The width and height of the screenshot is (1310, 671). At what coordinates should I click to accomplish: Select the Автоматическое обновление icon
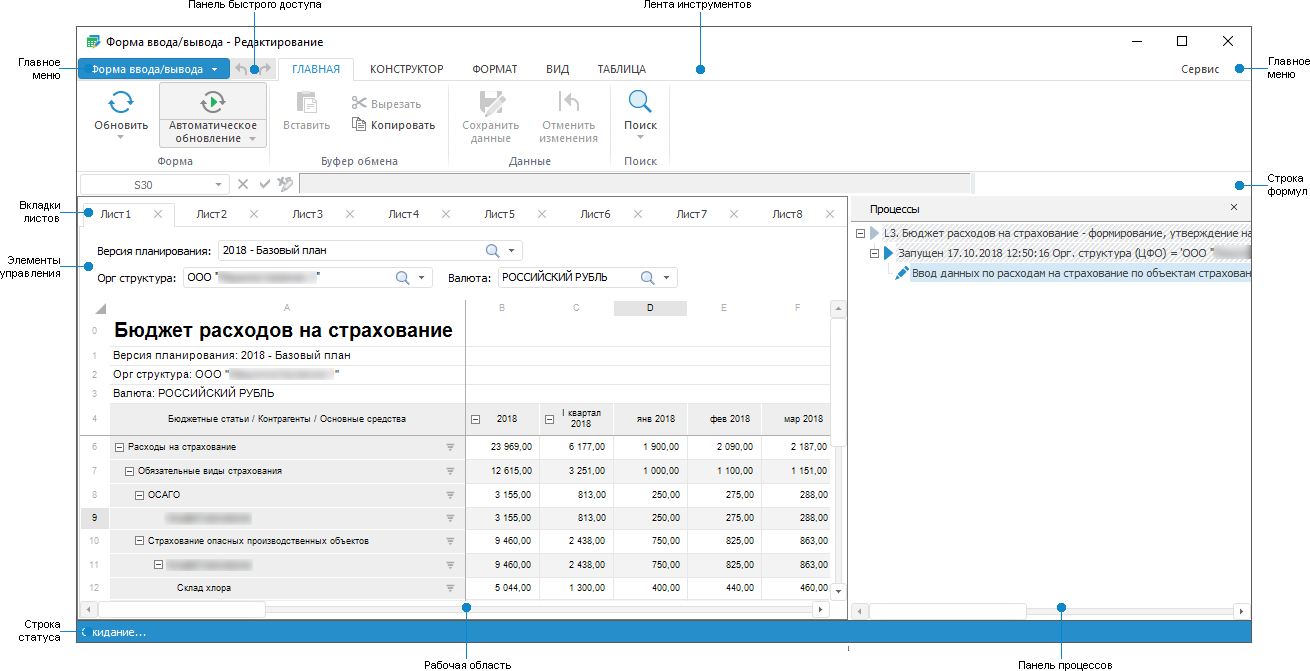pyautogui.click(x=213, y=102)
